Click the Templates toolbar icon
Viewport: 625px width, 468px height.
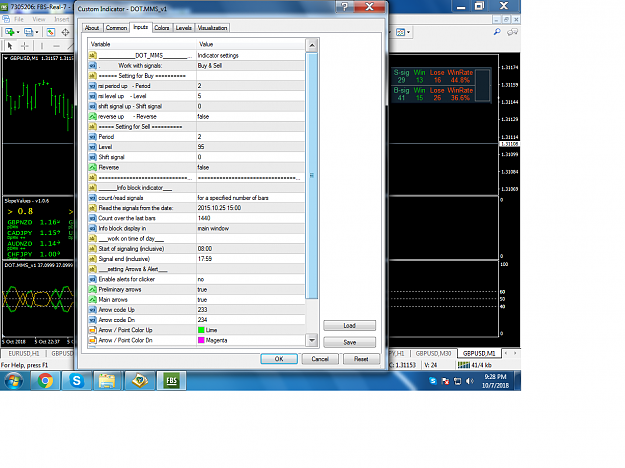[x=401, y=32]
